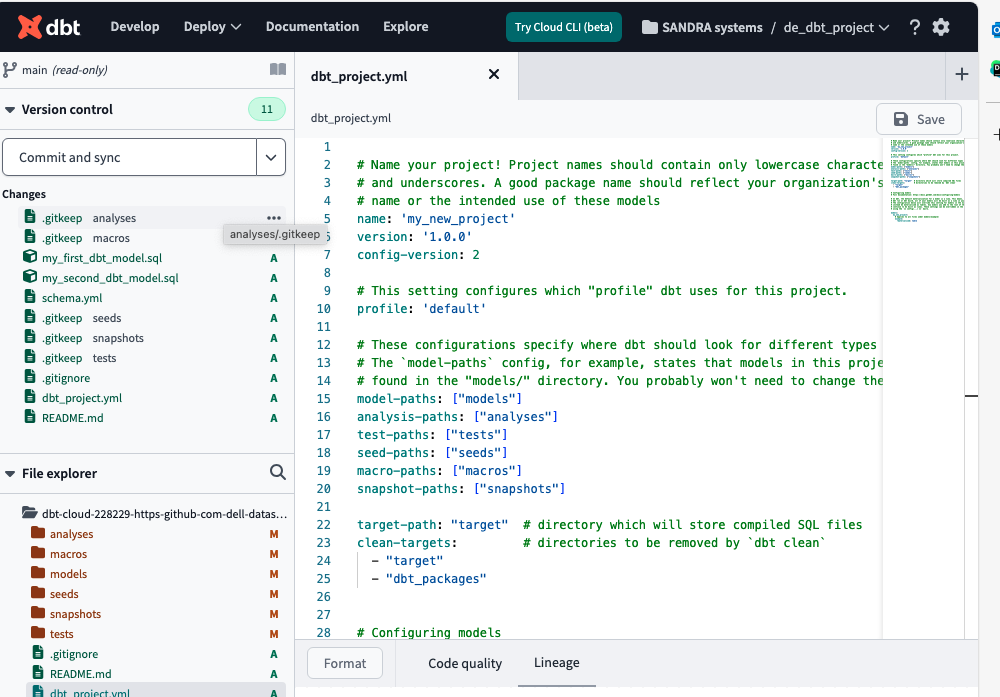Open changed file .gitkeep seeds
The image size is (1000, 697).
(81, 318)
